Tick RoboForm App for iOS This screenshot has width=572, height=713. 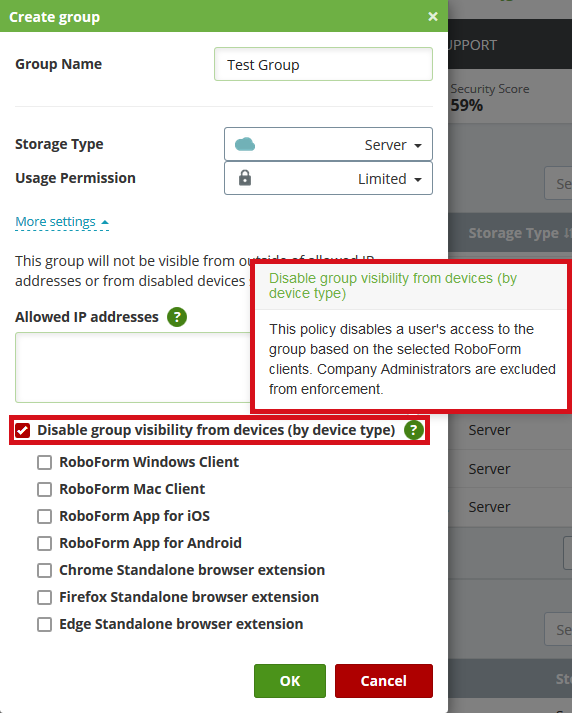[45, 517]
